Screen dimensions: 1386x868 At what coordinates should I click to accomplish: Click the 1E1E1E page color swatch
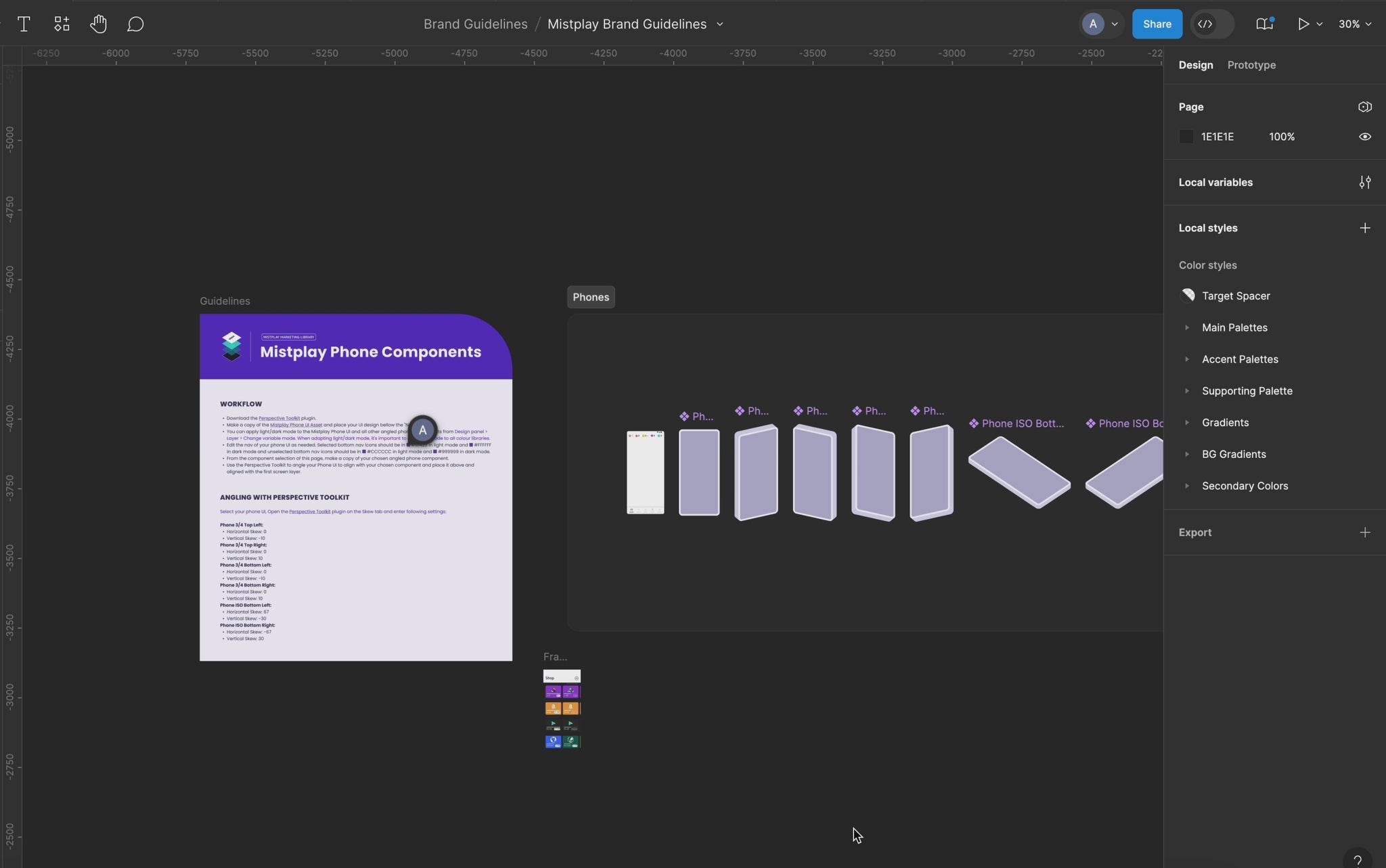point(1186,137)
